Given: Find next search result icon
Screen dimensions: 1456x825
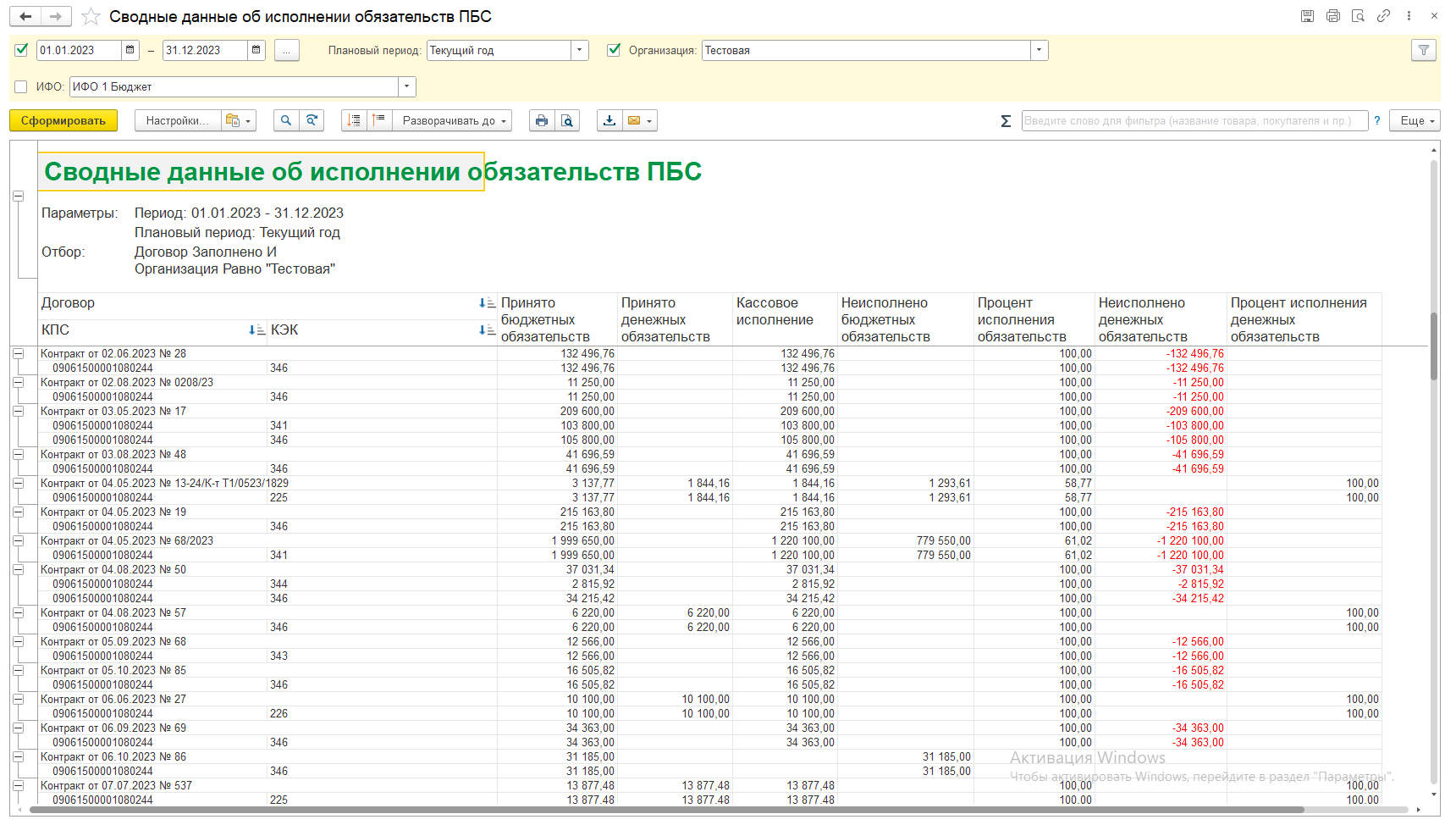Looking at the screenshot, I should pos(312,121).
